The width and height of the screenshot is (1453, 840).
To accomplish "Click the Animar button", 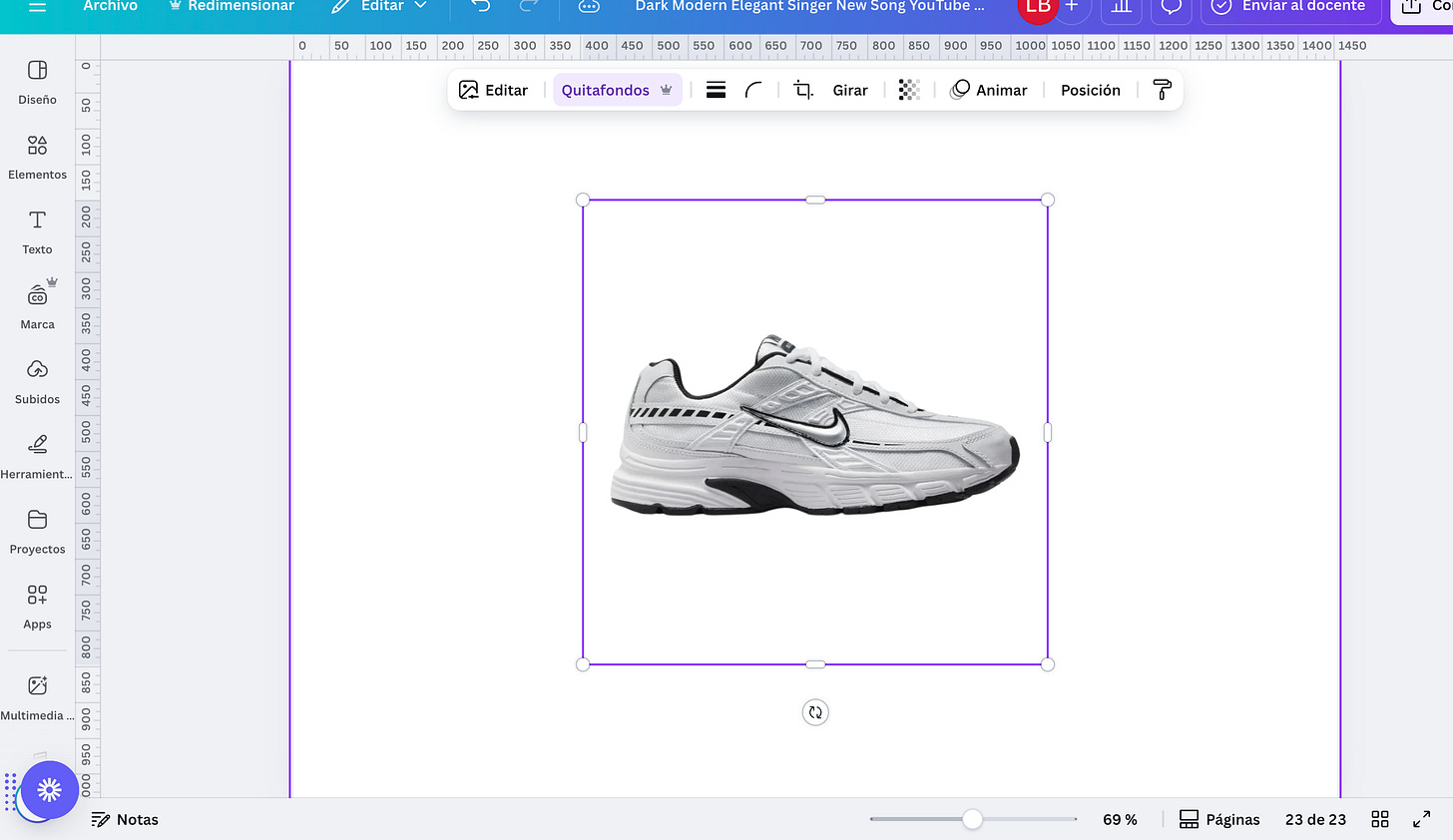I will pos(988,90).
